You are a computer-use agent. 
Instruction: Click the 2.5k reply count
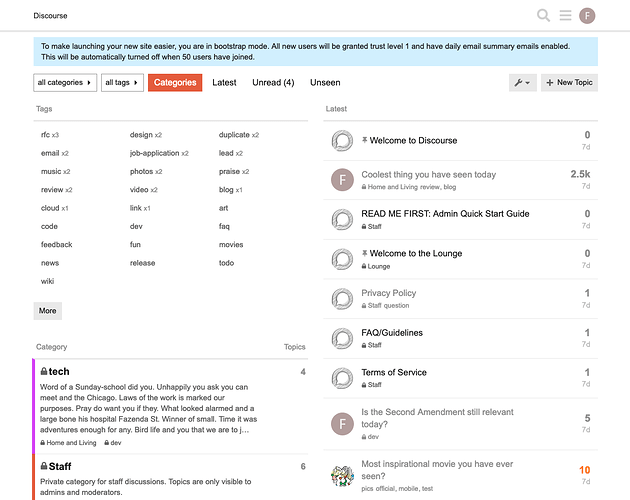[580, 174]
